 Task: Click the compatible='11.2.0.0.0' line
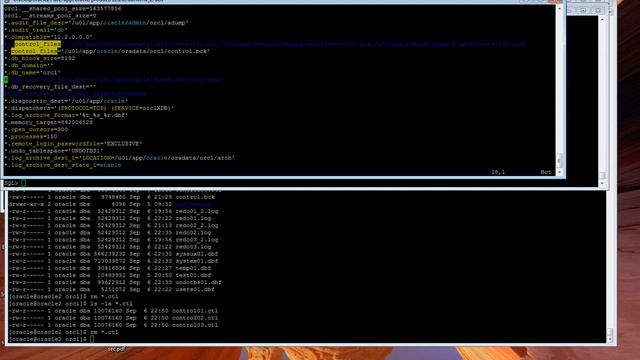(x=49, y=37)
